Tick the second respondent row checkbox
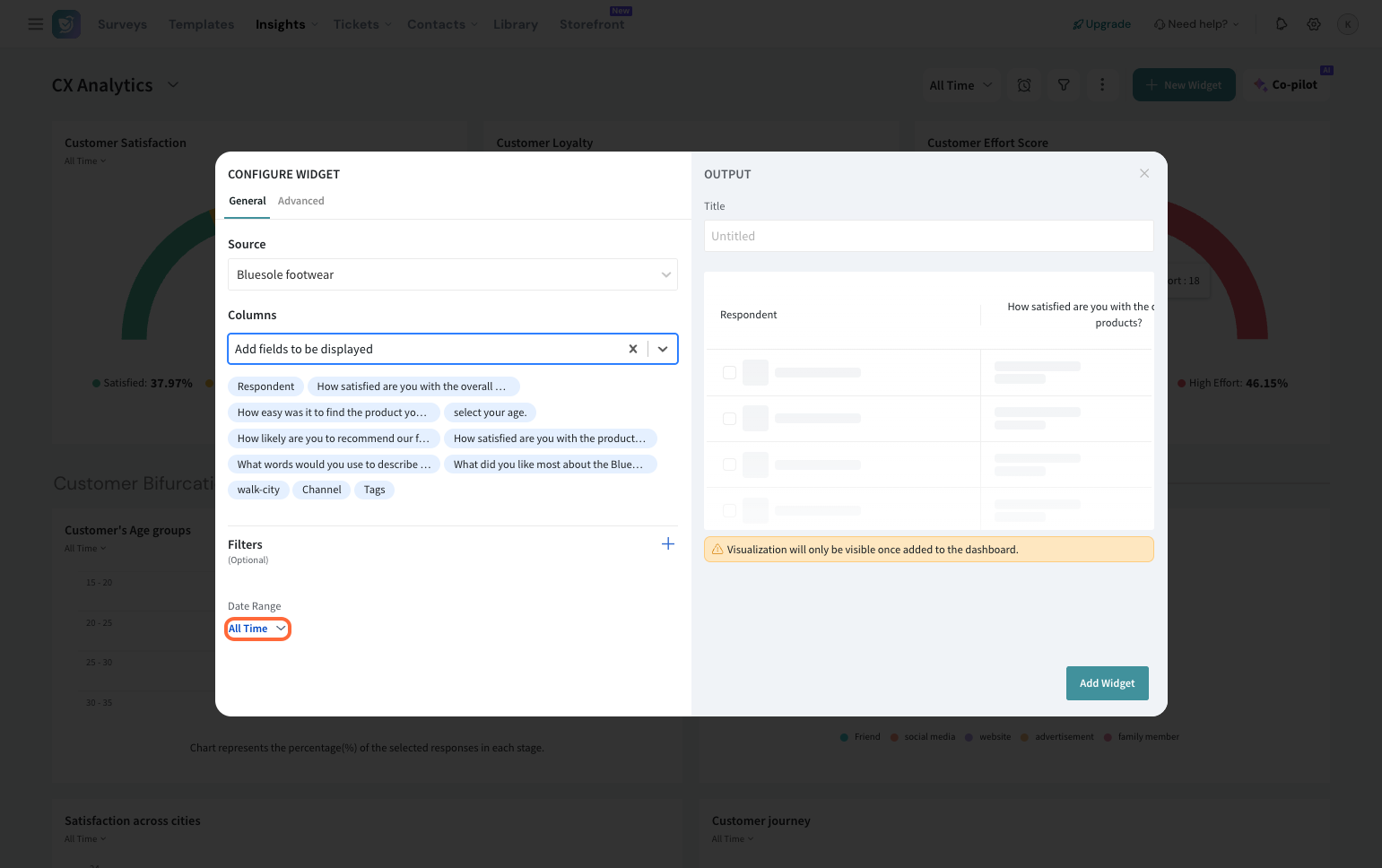Screen dimensions: 1382x868 (729, 419)
